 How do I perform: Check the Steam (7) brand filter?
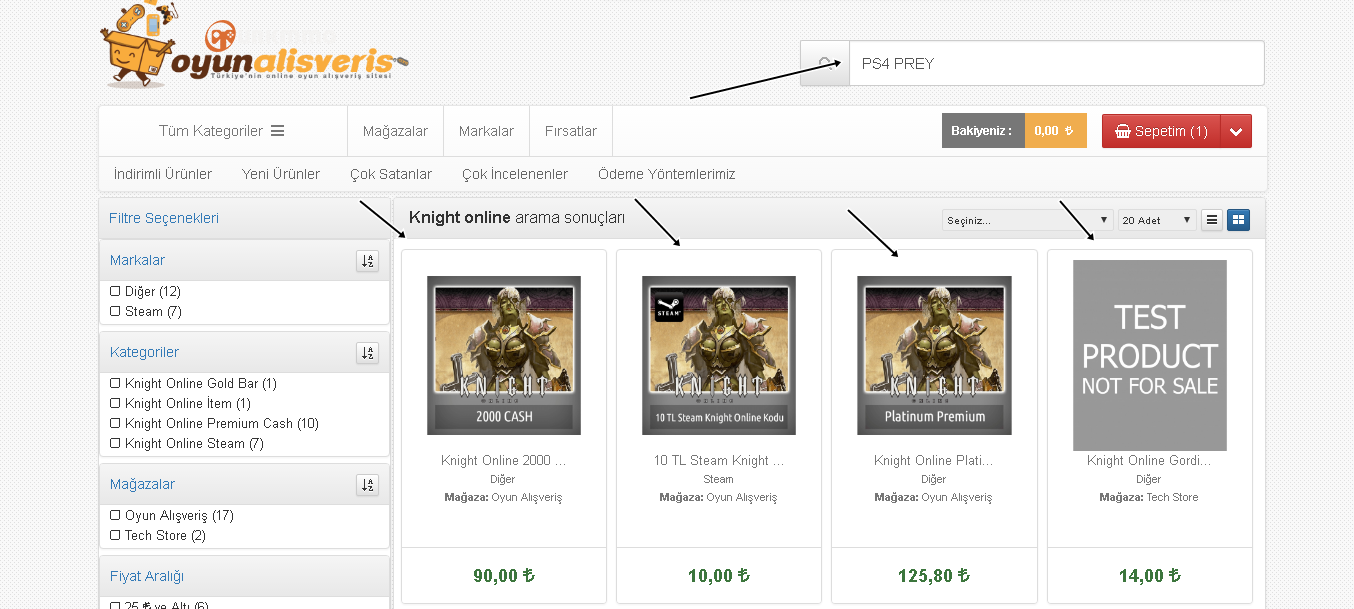pyautogui.click(x=115, y=312)
